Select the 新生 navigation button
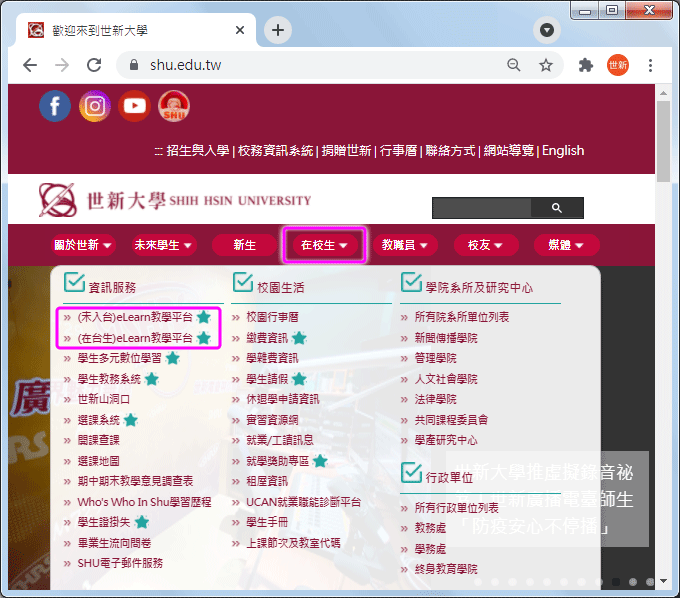This screenshot has height=598, width=680. 245,245
